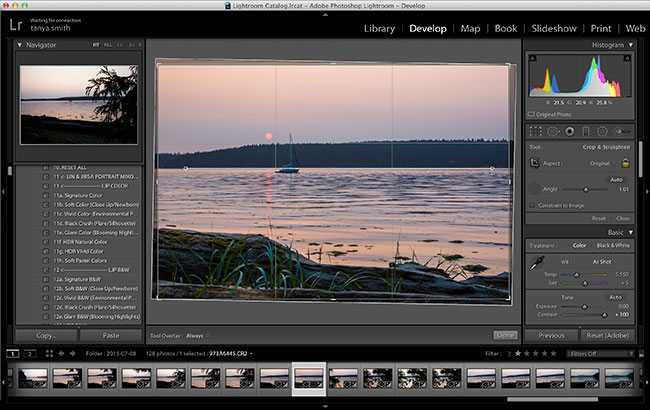Click the Straighten tool level icon

click(534, 189)
